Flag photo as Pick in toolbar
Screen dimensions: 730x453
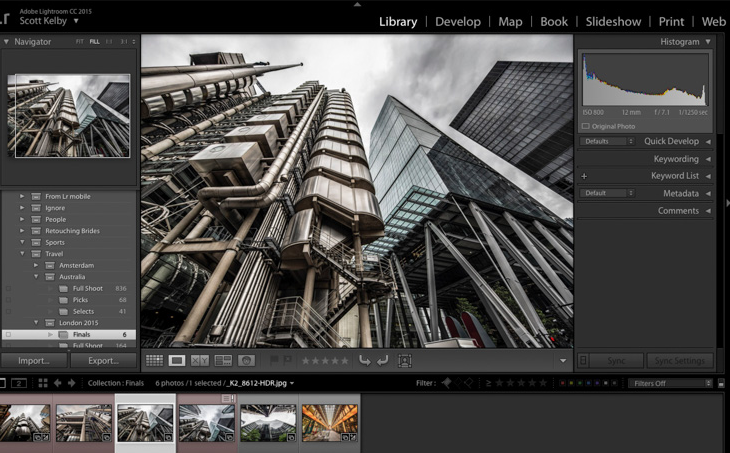coord(275,360)
